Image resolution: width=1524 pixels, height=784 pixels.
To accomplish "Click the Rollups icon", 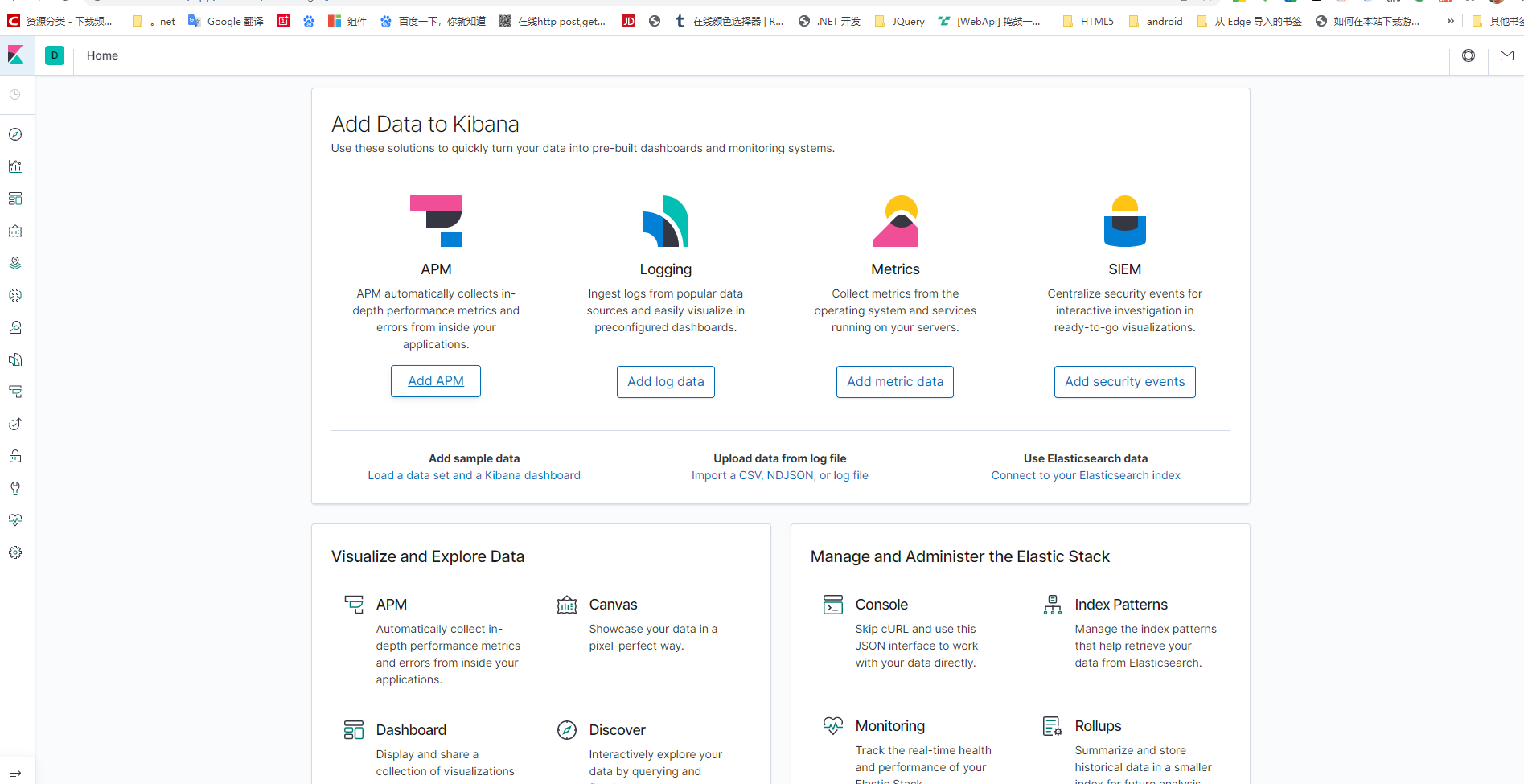I will click(x=1053, y=726).
